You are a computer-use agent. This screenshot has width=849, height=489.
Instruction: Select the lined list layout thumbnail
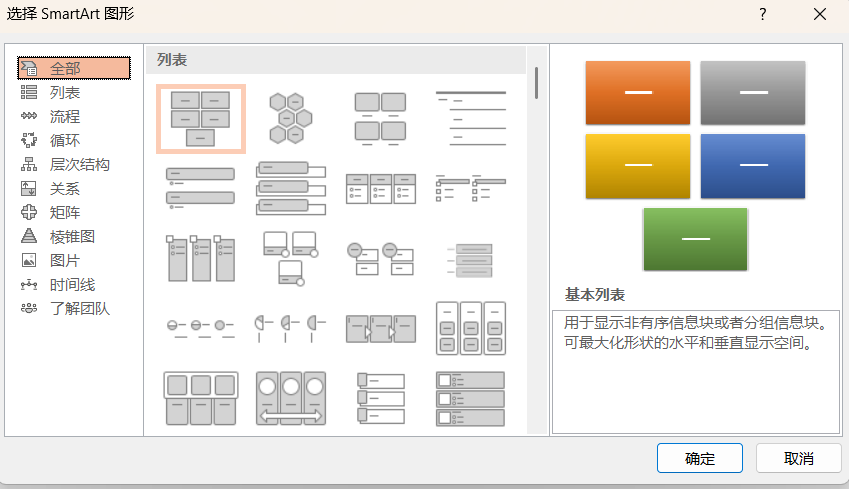point(471,119)
